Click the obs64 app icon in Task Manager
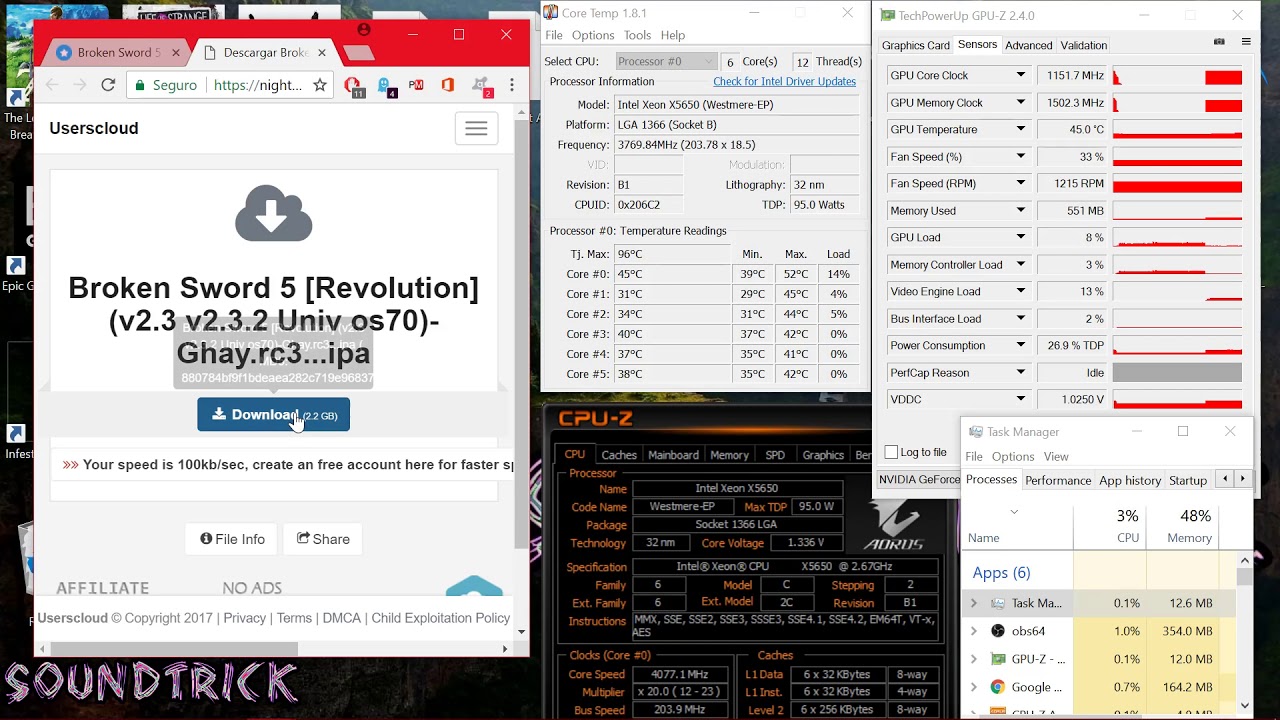 998,631
